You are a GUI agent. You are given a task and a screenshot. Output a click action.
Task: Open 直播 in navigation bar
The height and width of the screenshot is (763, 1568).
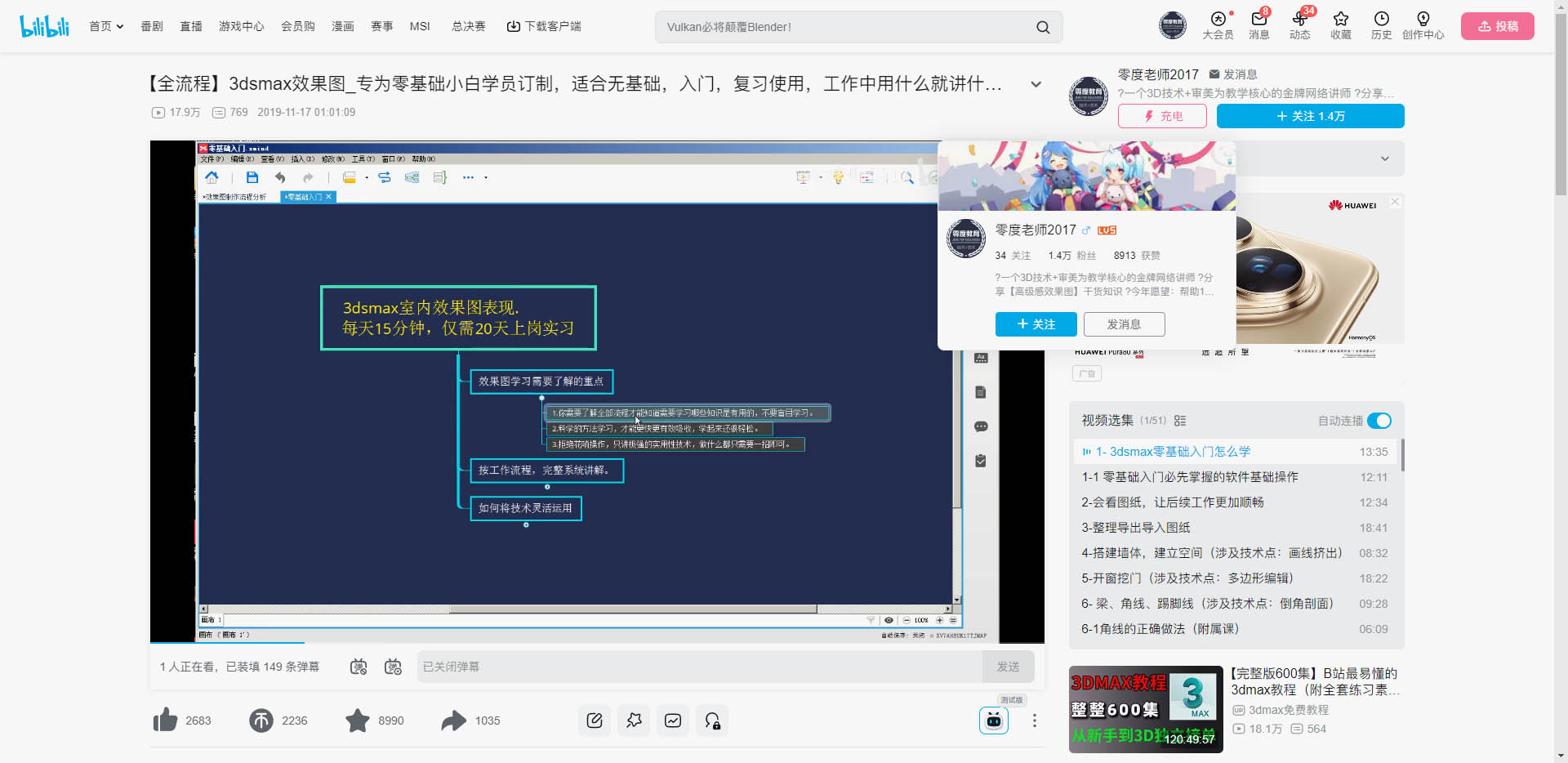tap(191, 26)
